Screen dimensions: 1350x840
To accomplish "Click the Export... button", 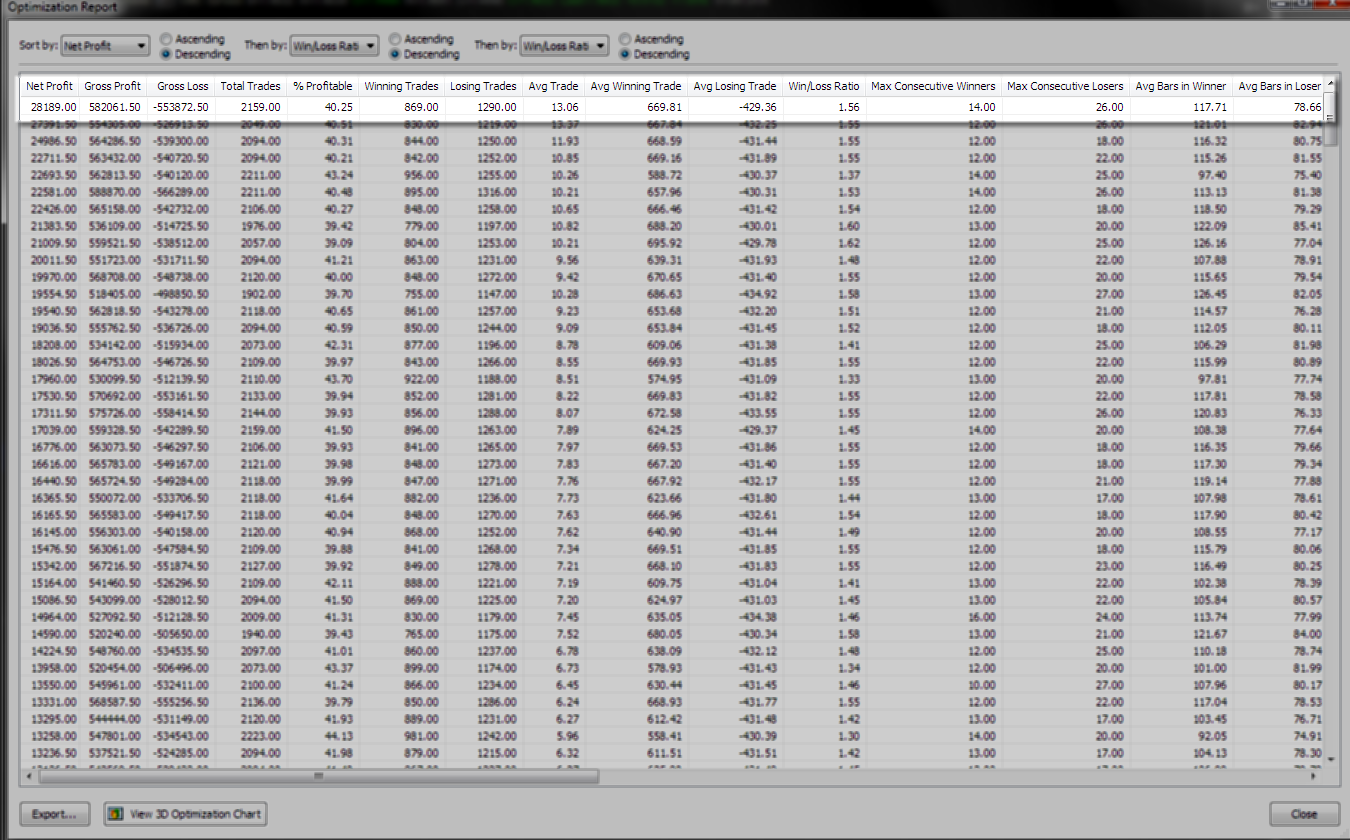I will (55, 814).
